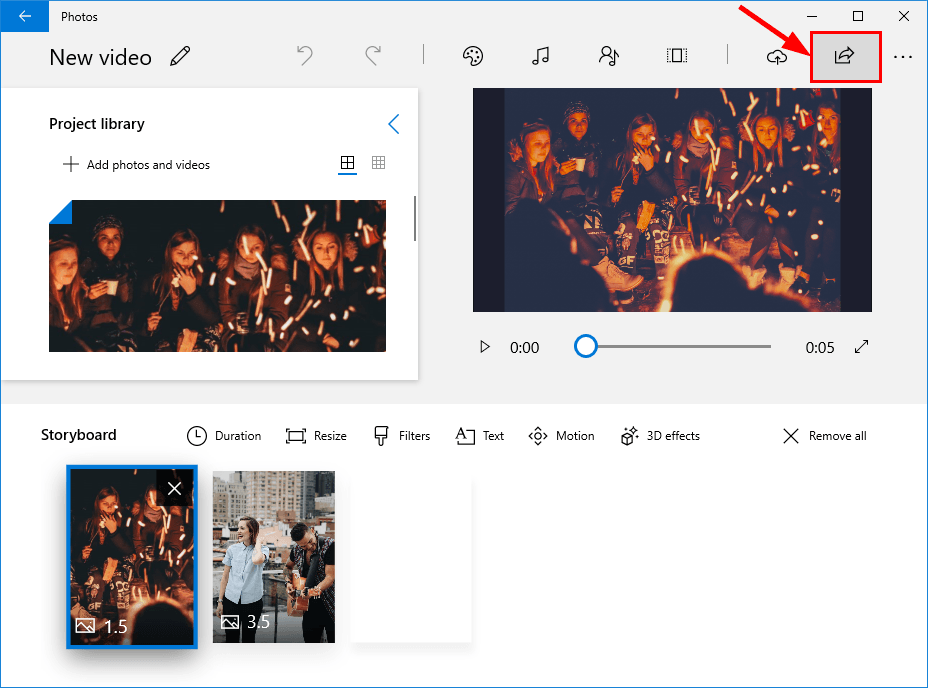Viewport: 928px width, 688px height.
Task: Open the background music note icon
Action: coord(541,57)
